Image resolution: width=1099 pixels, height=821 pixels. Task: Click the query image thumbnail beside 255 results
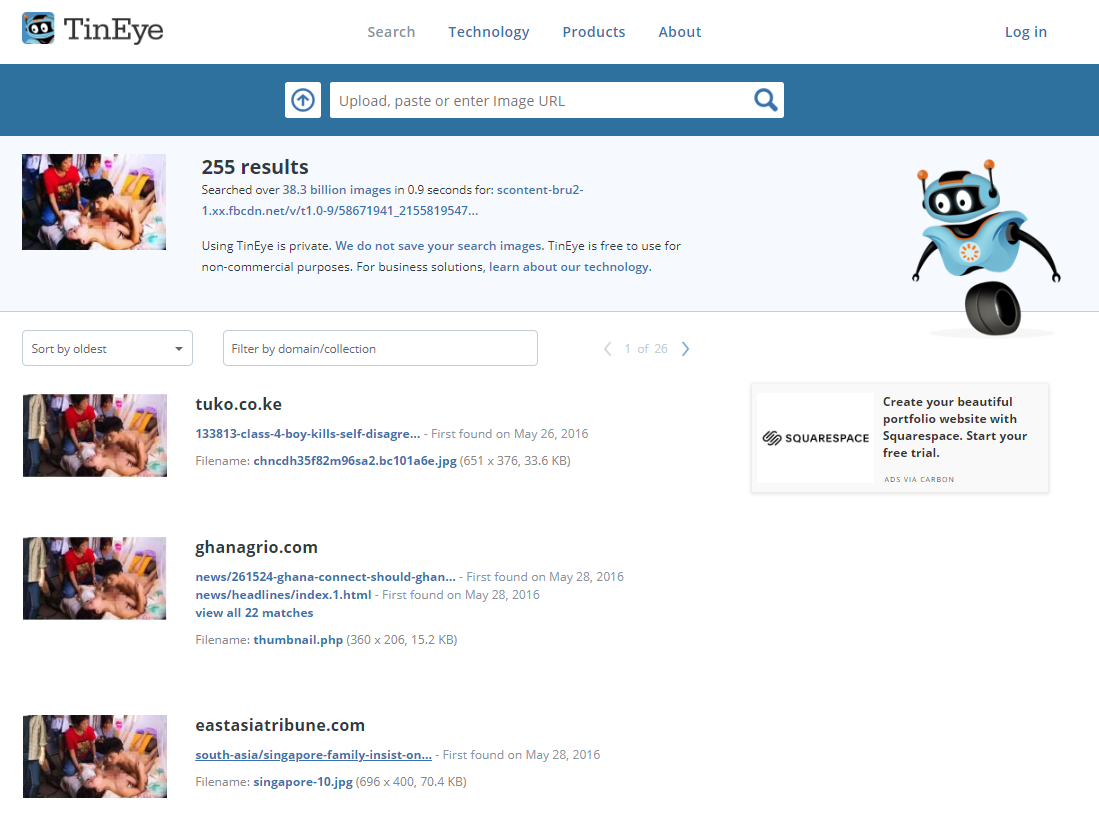tap(94, 202)
